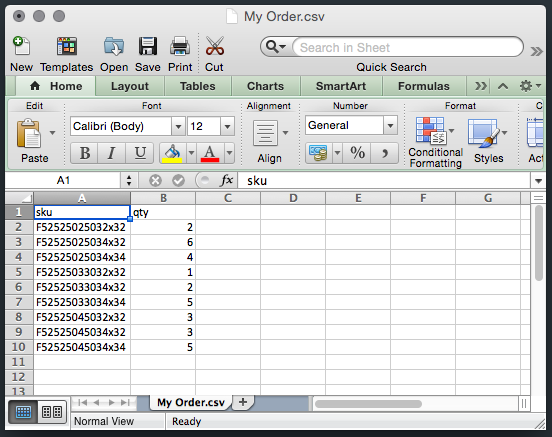Click the Cut scissors icon
The width and height of the screenshot is (552, 437).
(214, 46)
